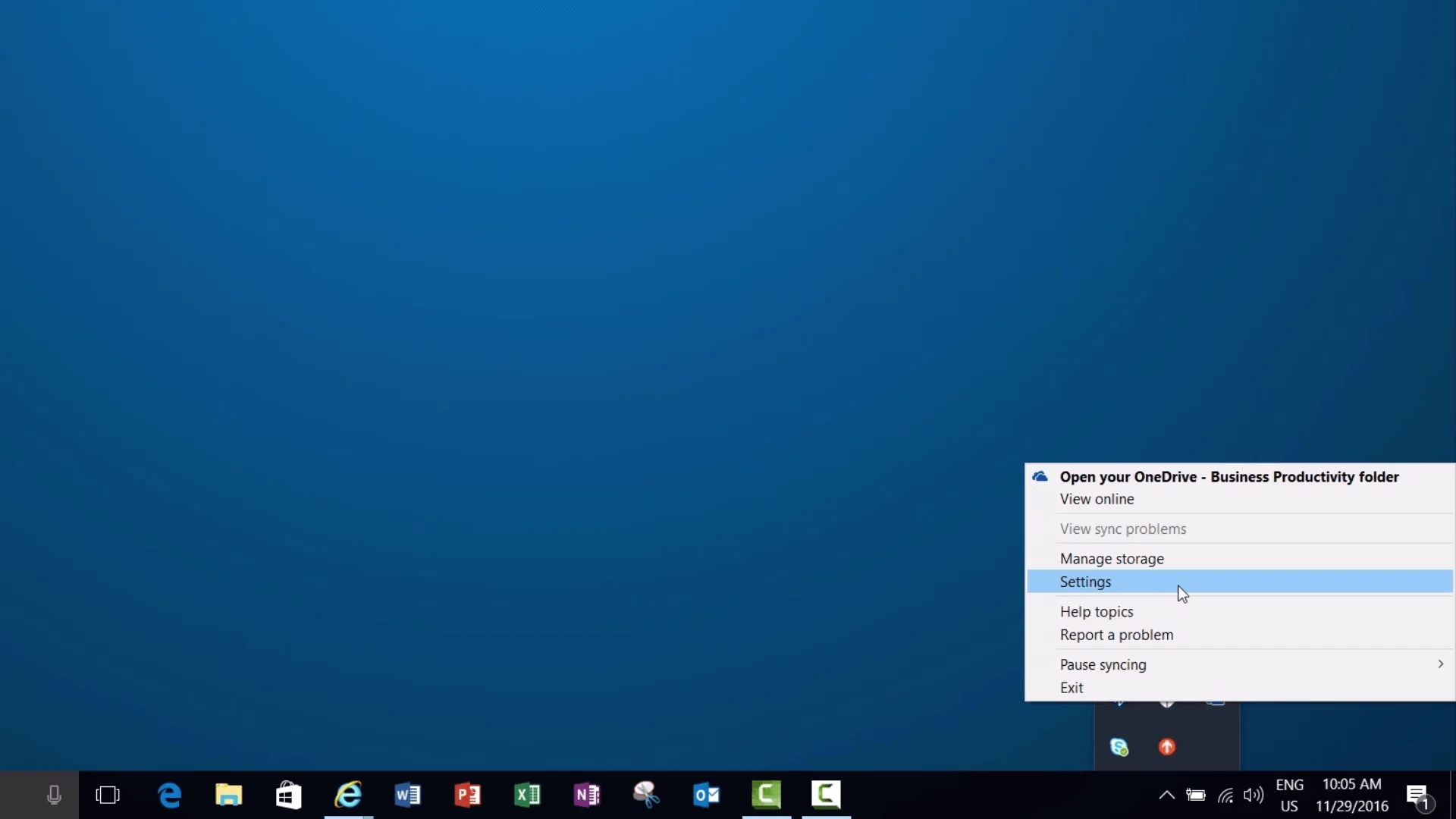1456x819 pixels.
Task: Choose View online in OneDrive menu
Action: [1240, 499]
